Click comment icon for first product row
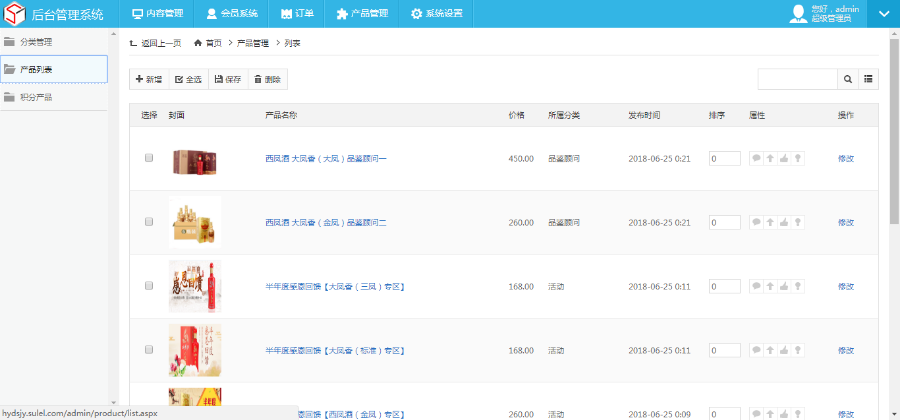 point(756,158)
